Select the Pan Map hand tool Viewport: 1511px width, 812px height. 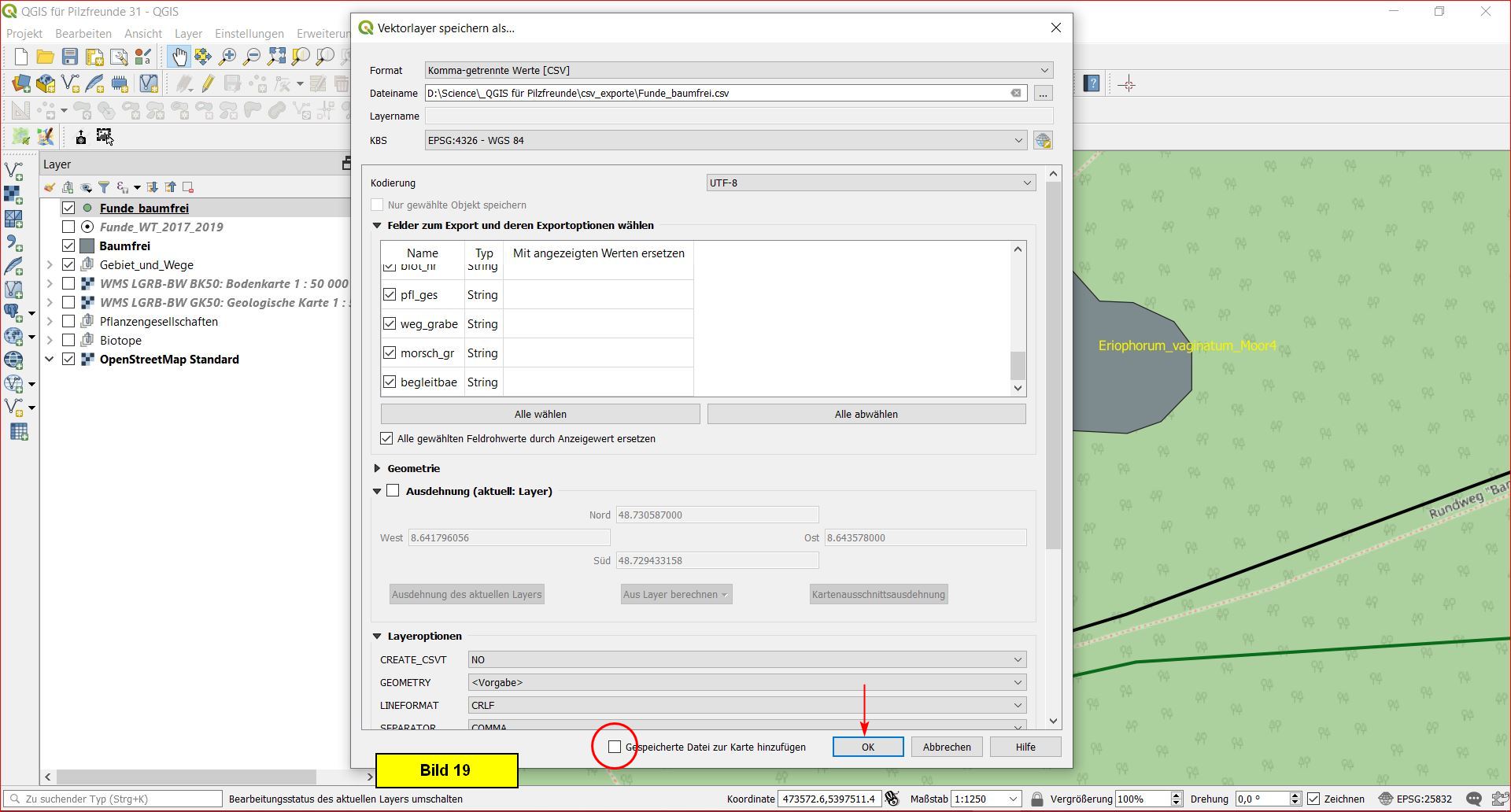tap(179, 57)
